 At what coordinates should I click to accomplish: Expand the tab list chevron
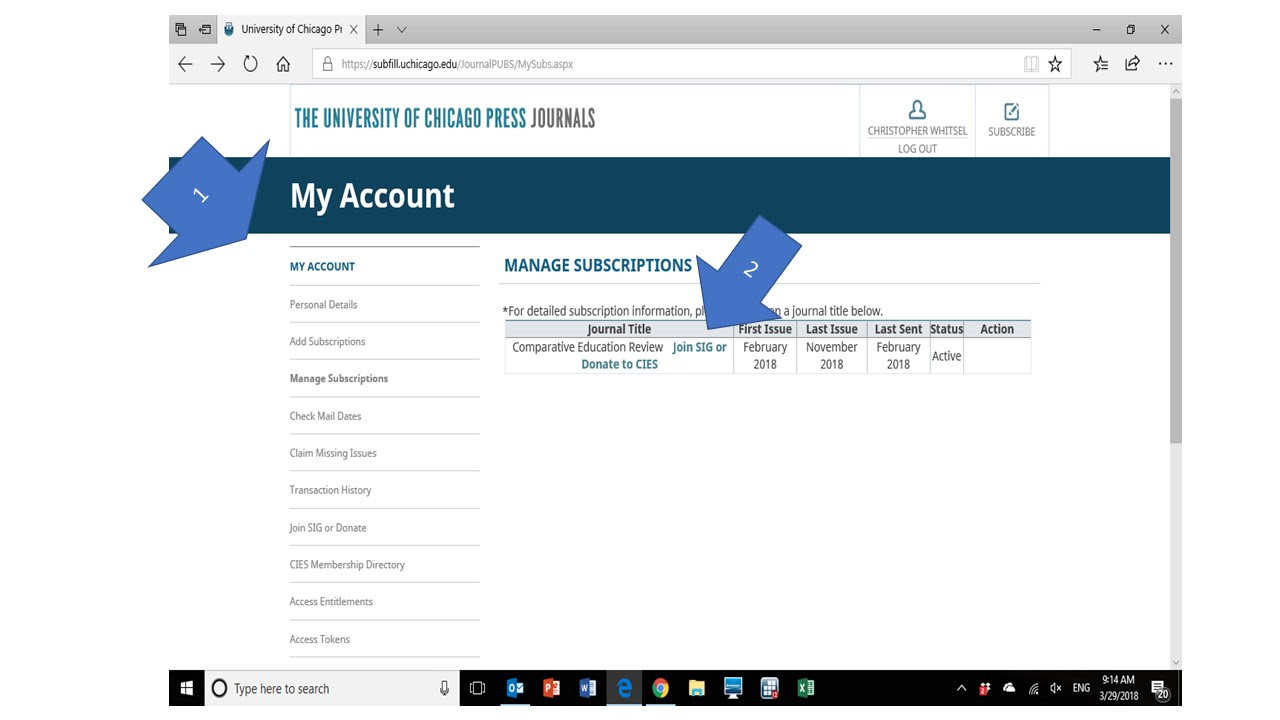coord(402,30)
